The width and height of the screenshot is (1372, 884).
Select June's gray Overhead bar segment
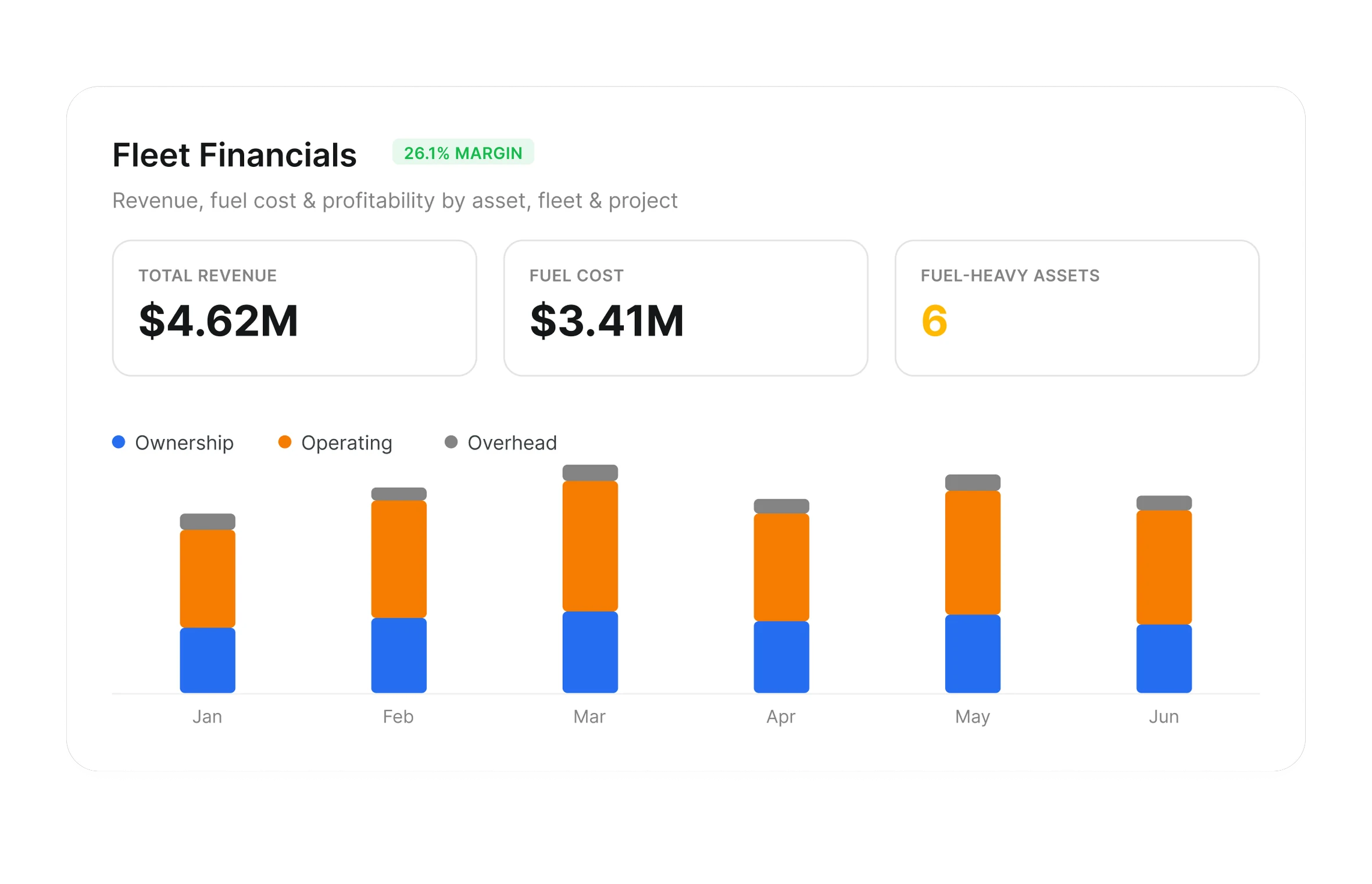point(1164,502)
